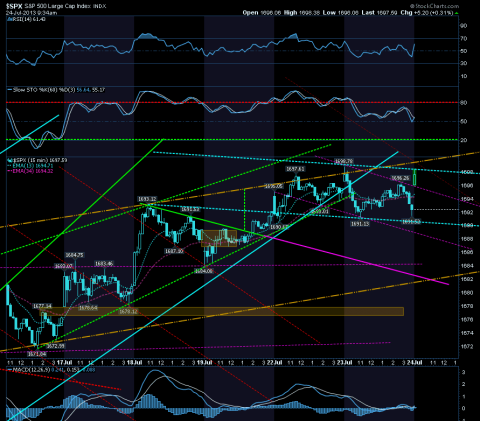Click the 1691.13 low price label

[x=360, y=224]
